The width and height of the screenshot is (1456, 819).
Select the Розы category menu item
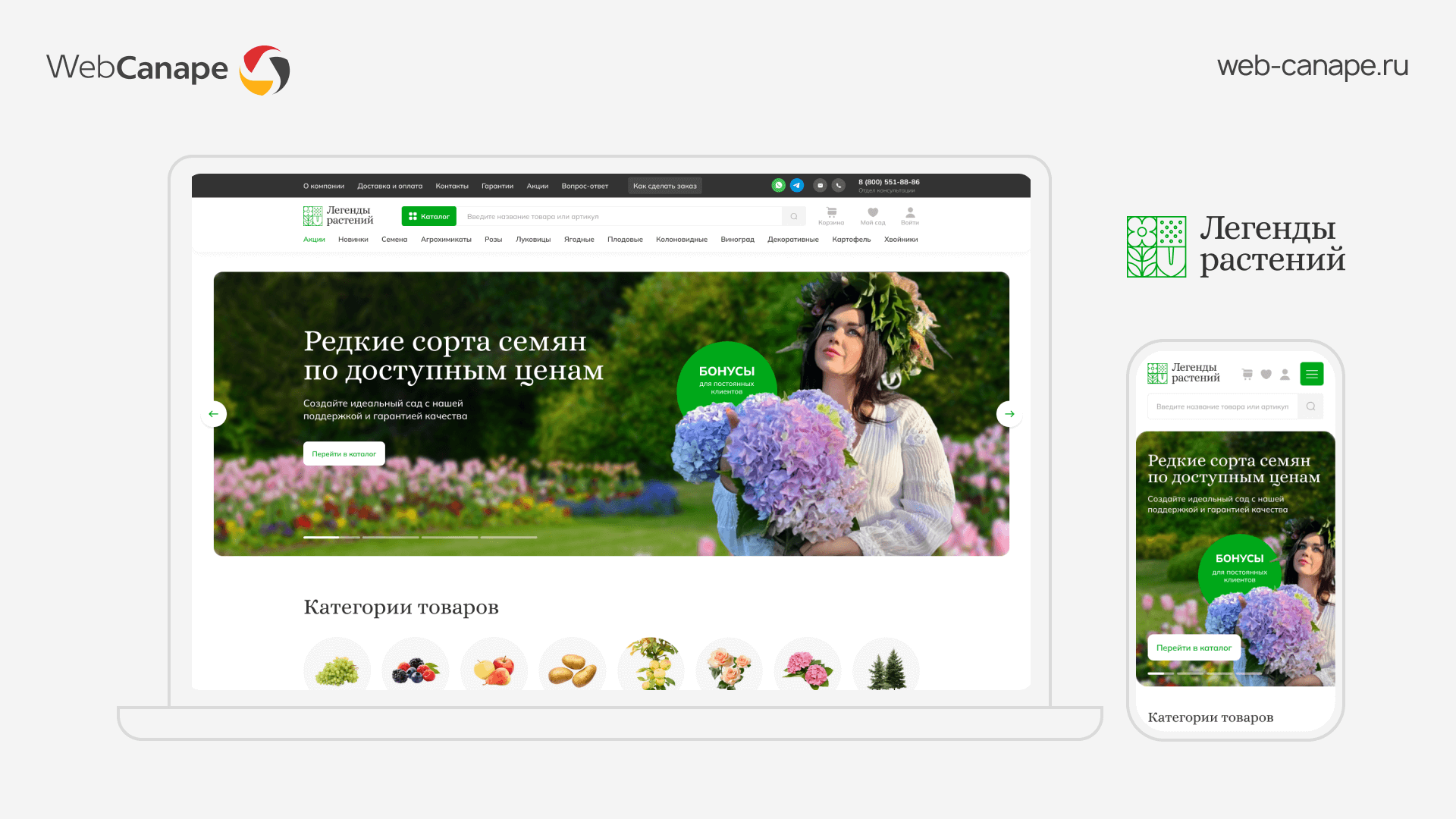pos(493,240)
